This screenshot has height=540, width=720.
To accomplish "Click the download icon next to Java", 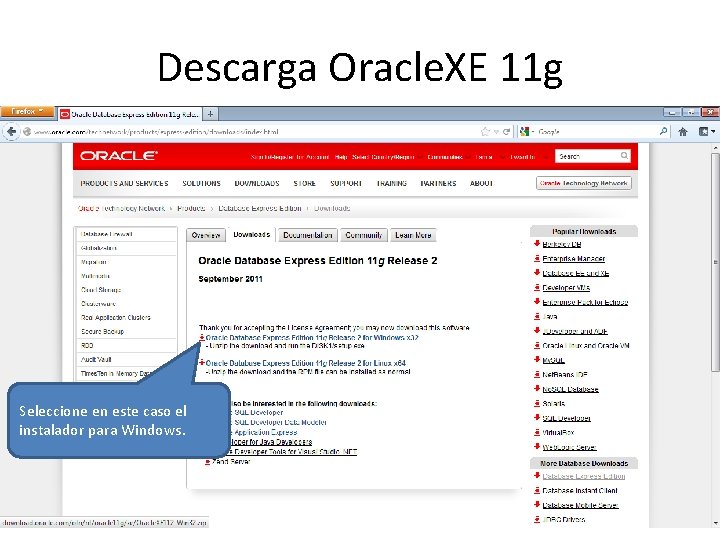I will (x=536, y=316).
